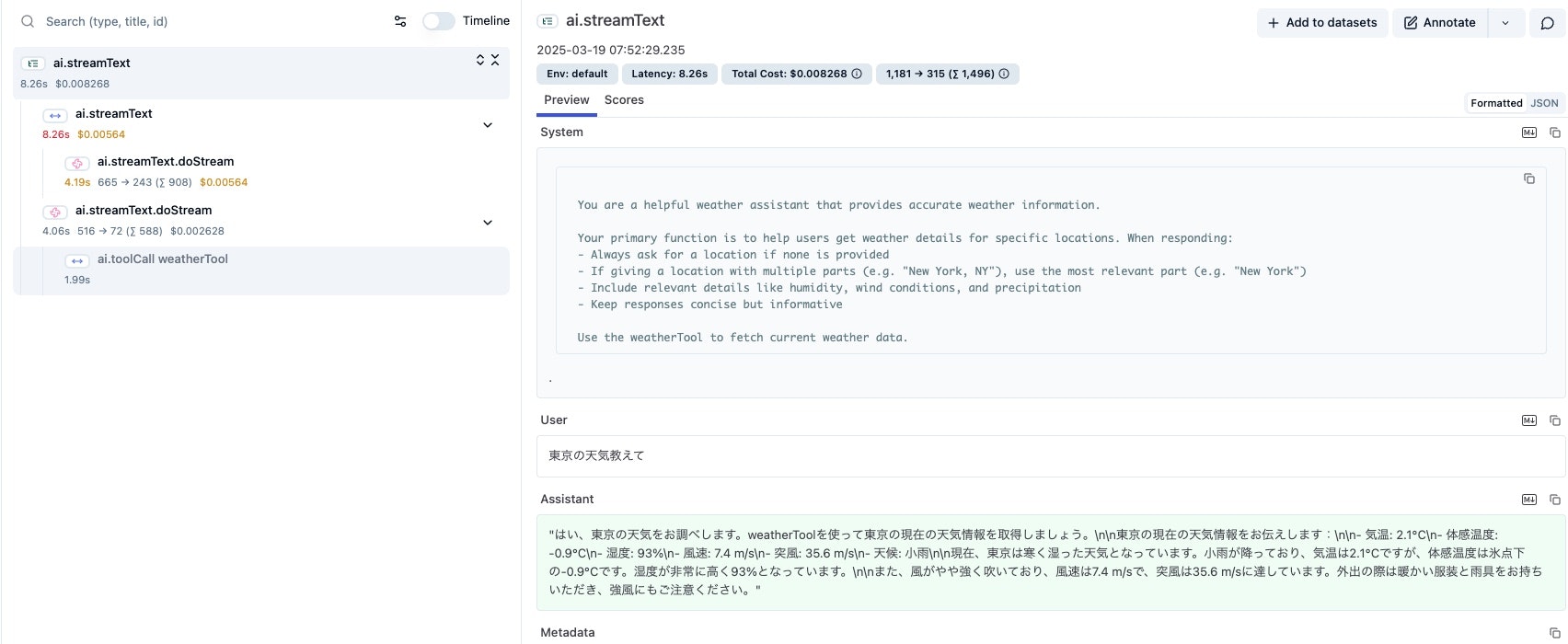
Task: Collapse all nodes icon on root ai.streamText
Action: (x=495, y=60)
